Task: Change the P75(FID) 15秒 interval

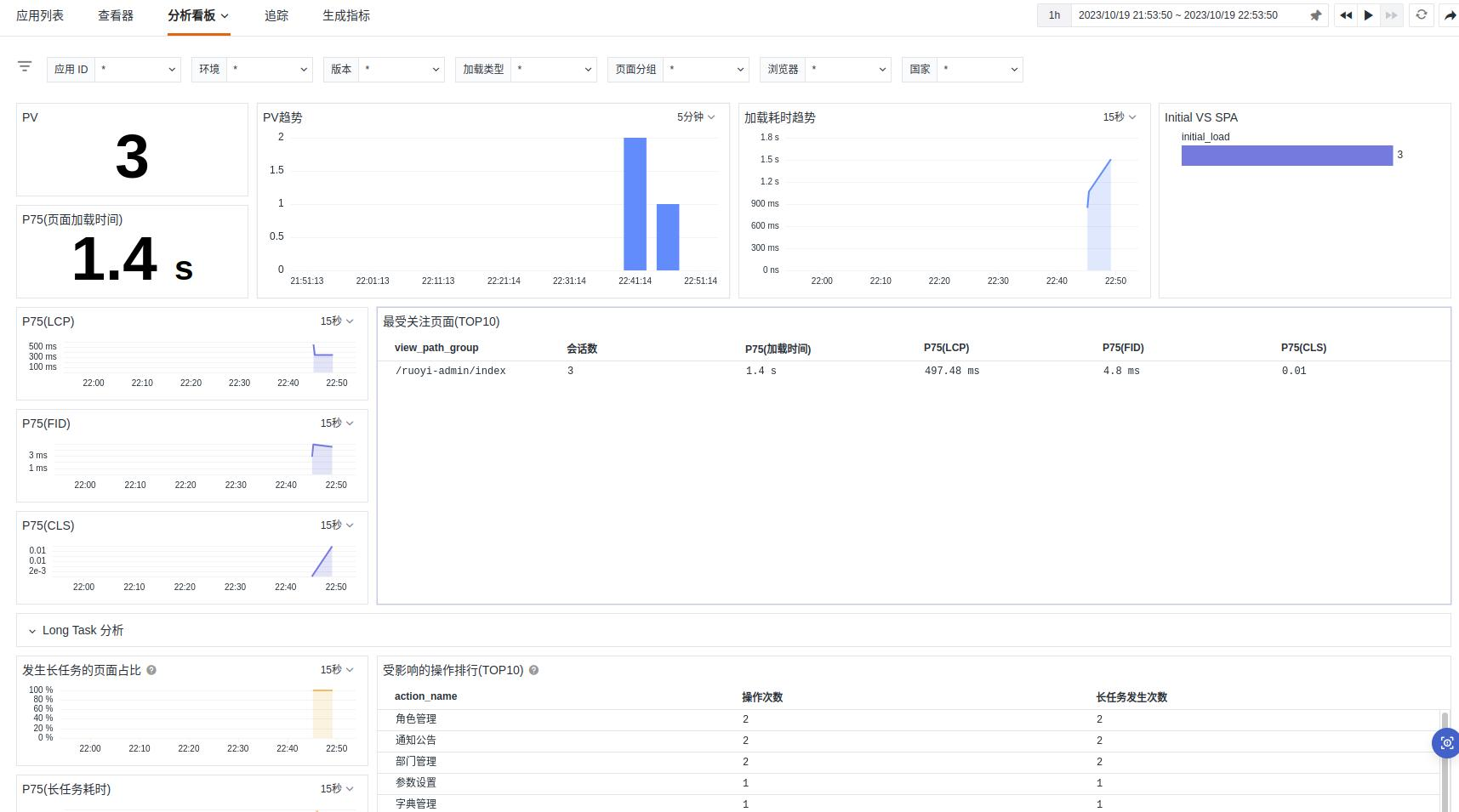Action: [x=337, y=423]
